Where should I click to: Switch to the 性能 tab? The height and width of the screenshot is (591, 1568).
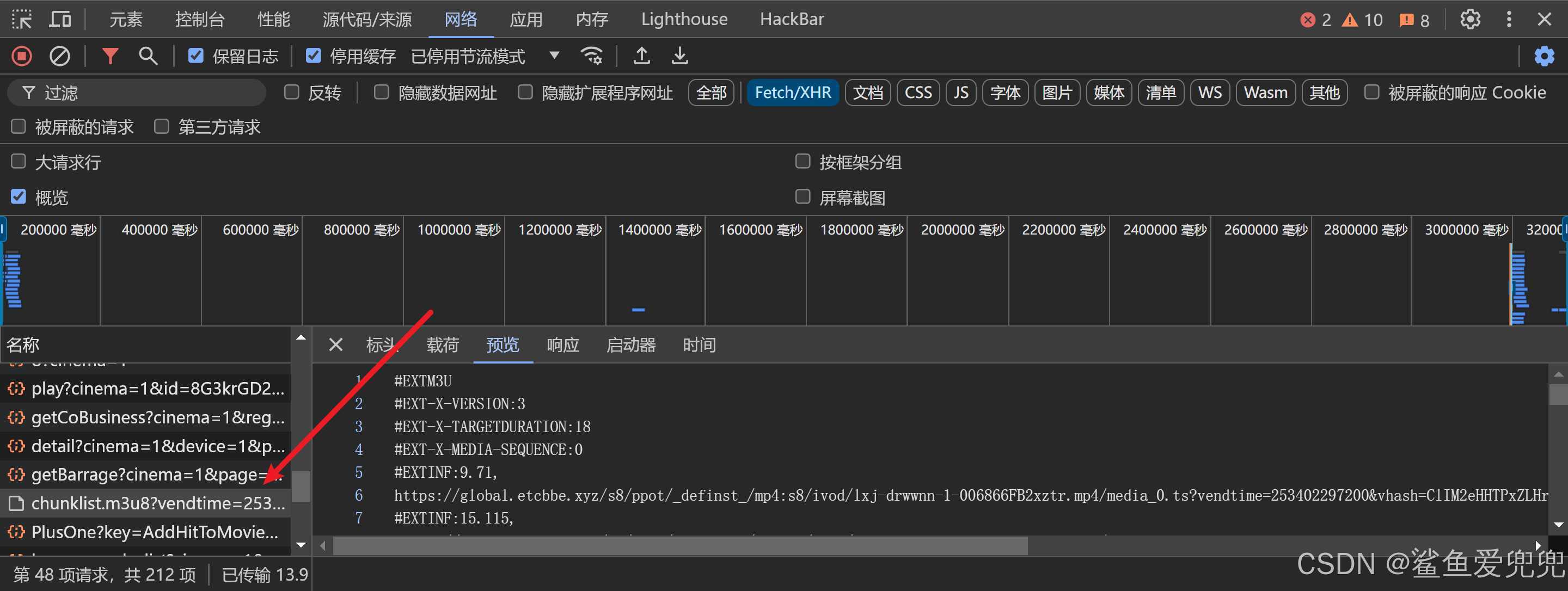click(274, 20)
